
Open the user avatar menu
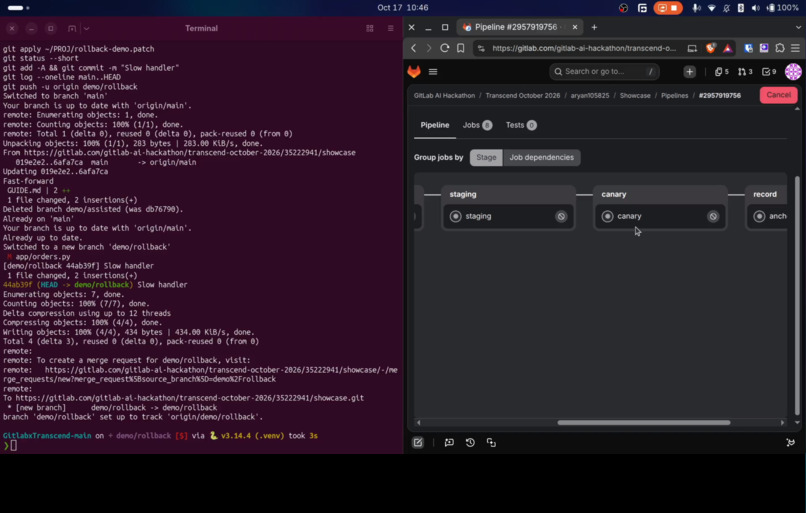click(x=793, y=71)
